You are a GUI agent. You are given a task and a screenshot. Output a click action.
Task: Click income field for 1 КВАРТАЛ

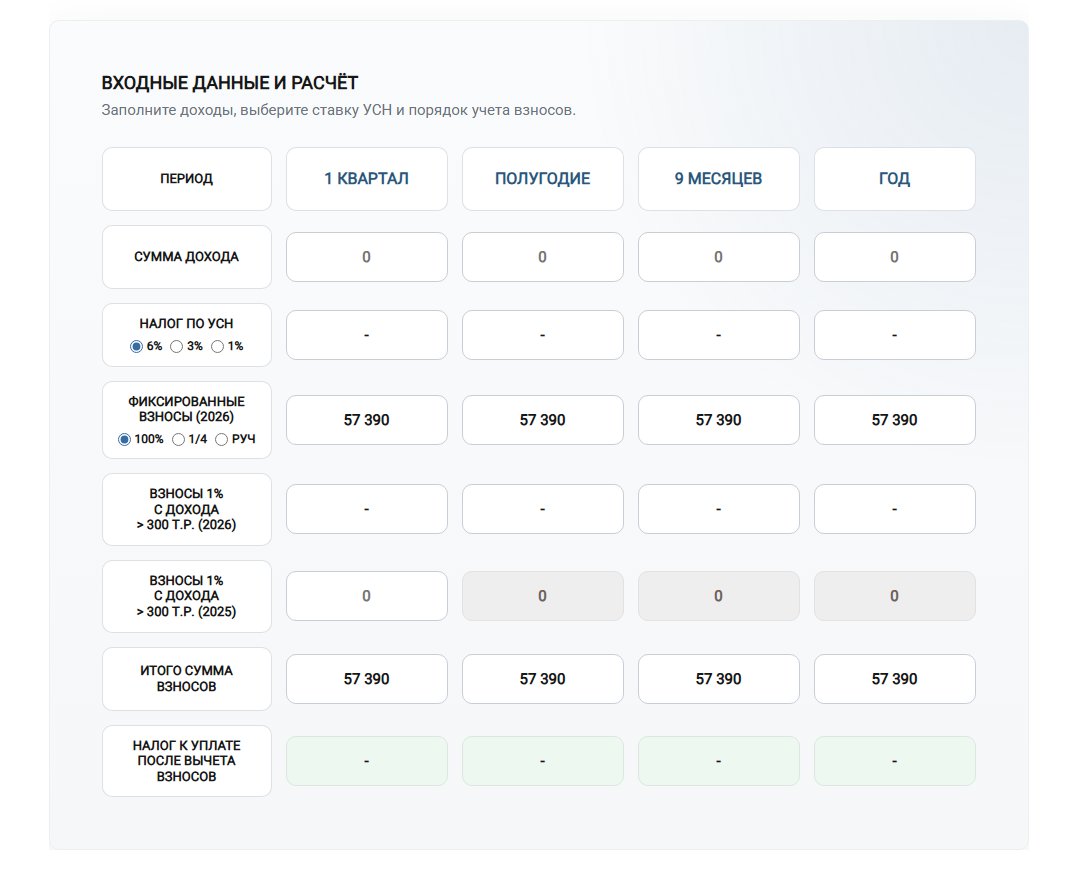point(366,257)
